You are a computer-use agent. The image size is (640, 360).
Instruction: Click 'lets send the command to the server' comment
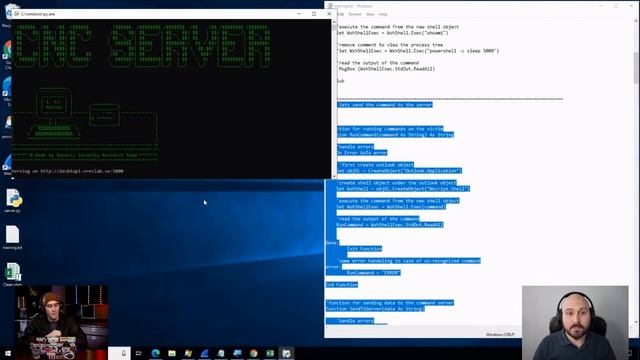coord(384,105)
